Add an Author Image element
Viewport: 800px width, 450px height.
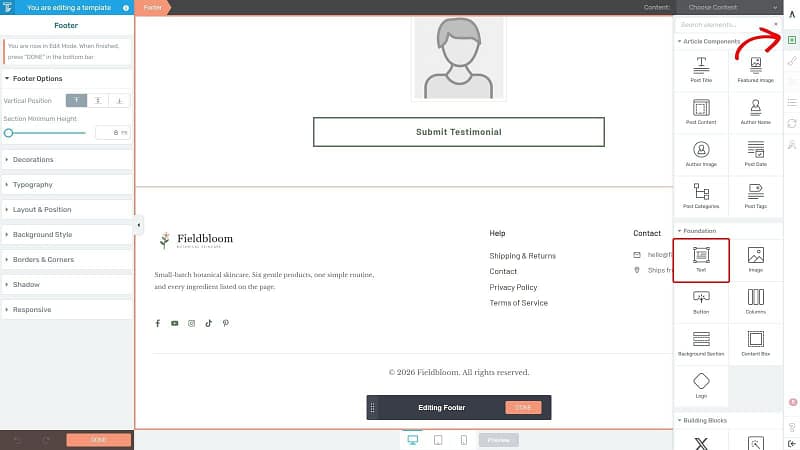(701, 154)
